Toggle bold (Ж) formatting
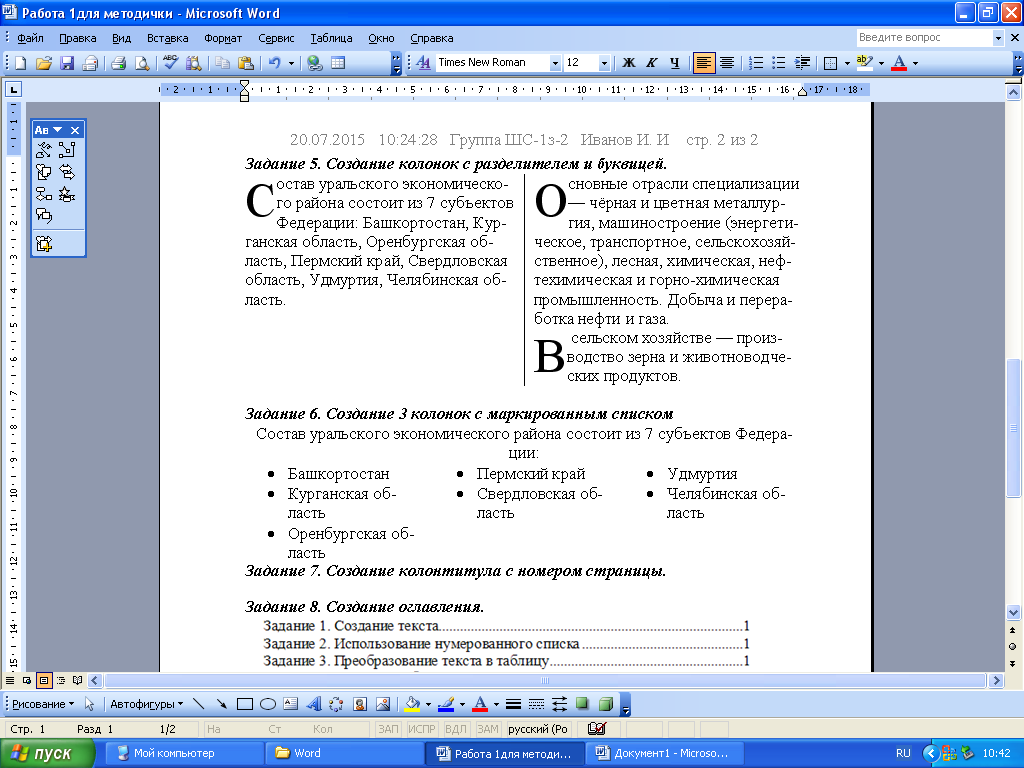 point(629,63)
